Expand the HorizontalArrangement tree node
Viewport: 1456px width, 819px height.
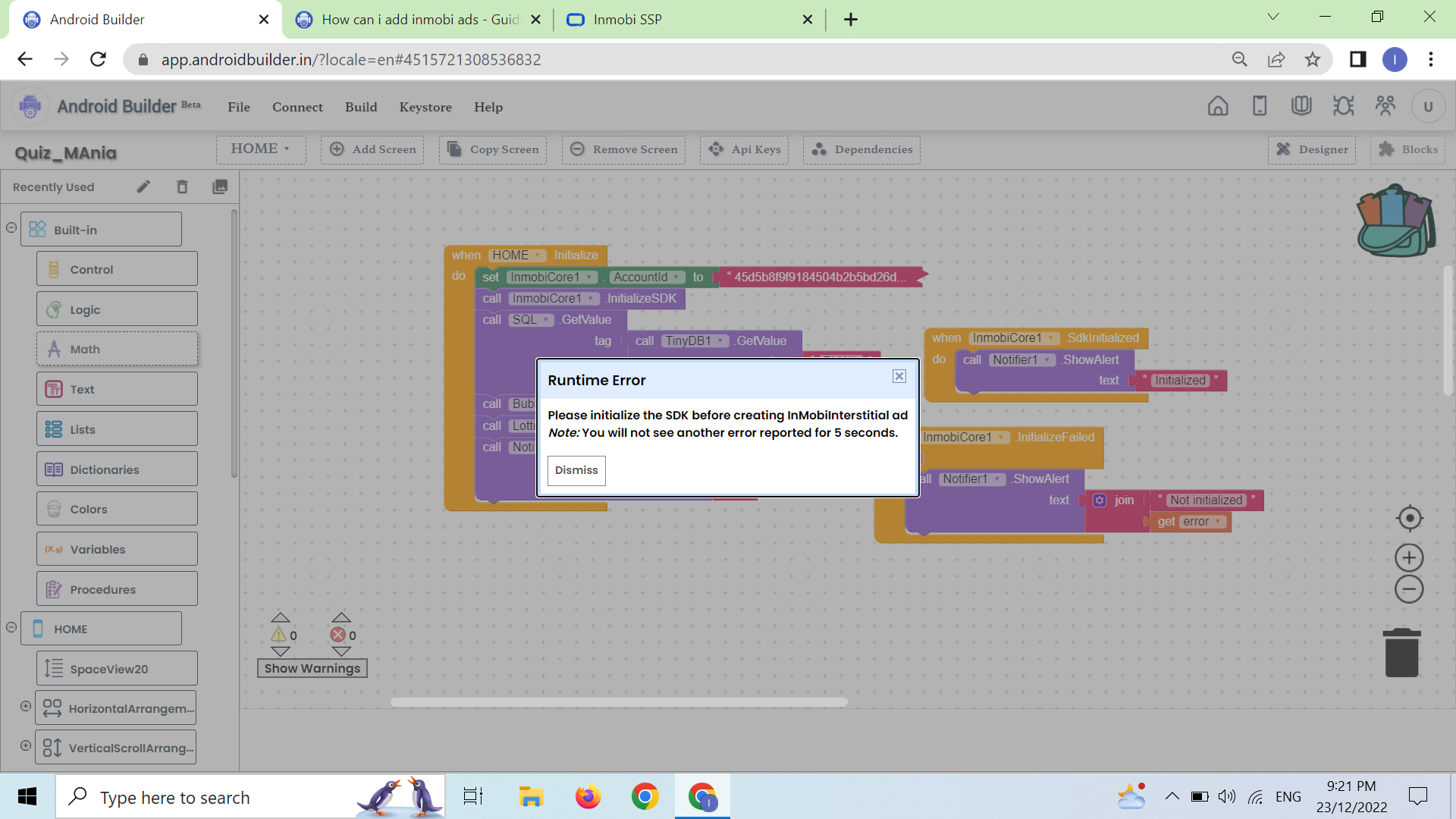(26, 706)
